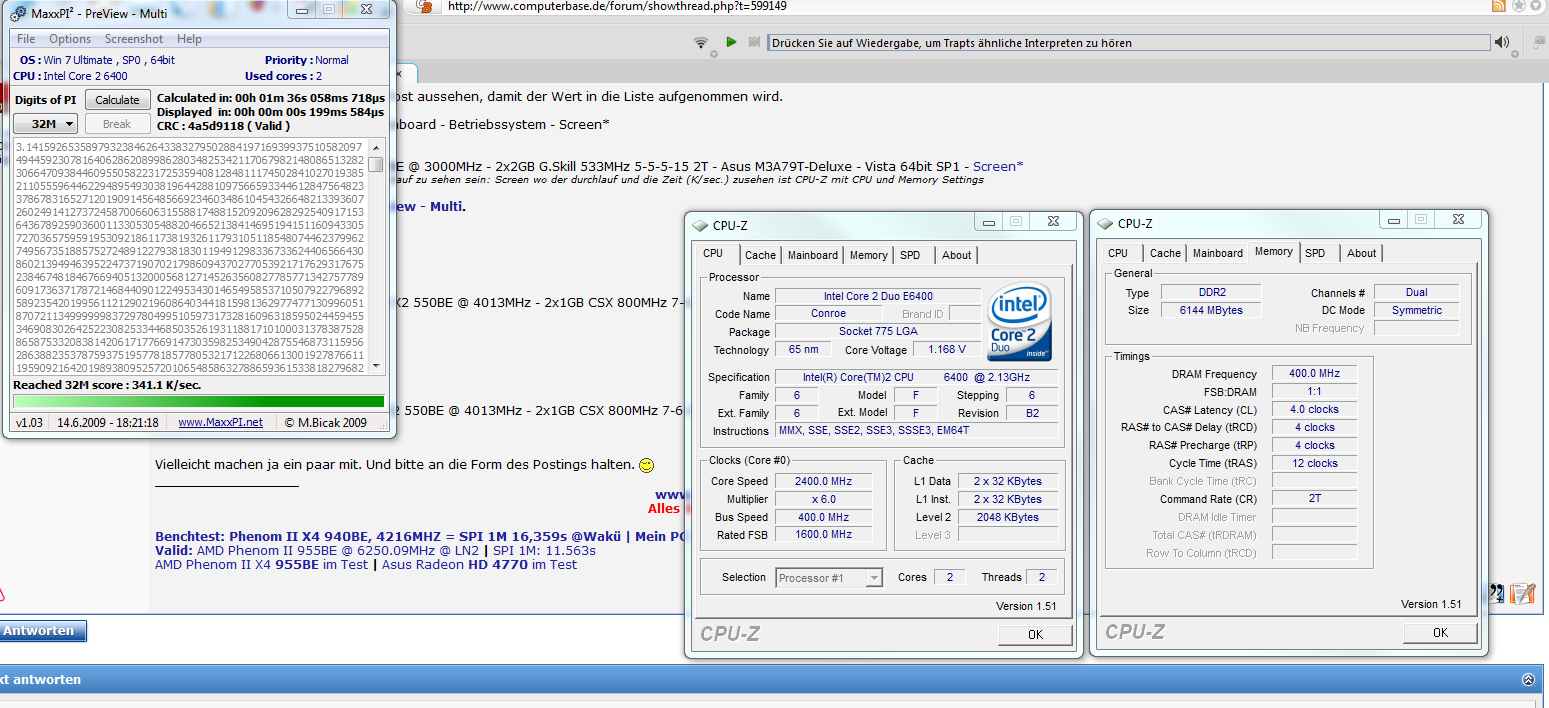Open the www.MaxxPI.net link
This screenshot has height=708, width=1549.
(220, 423)
